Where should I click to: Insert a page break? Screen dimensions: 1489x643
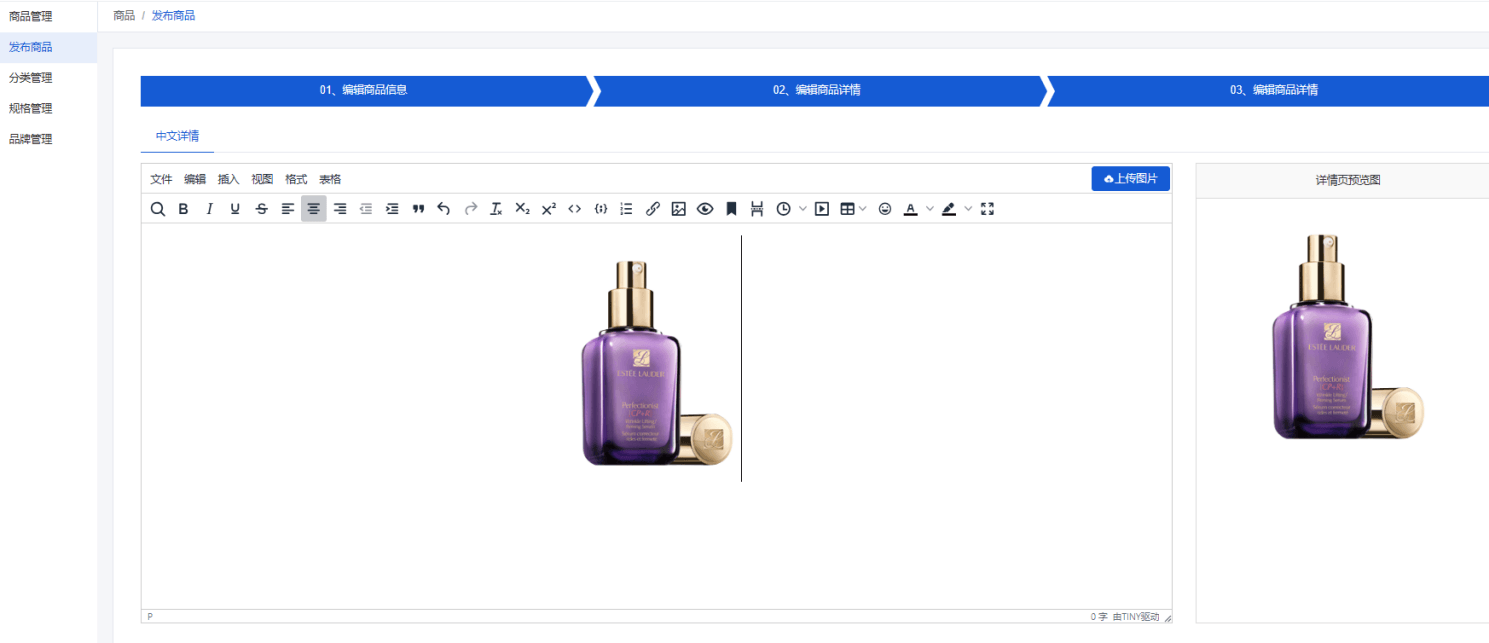[x=757, y=209]
